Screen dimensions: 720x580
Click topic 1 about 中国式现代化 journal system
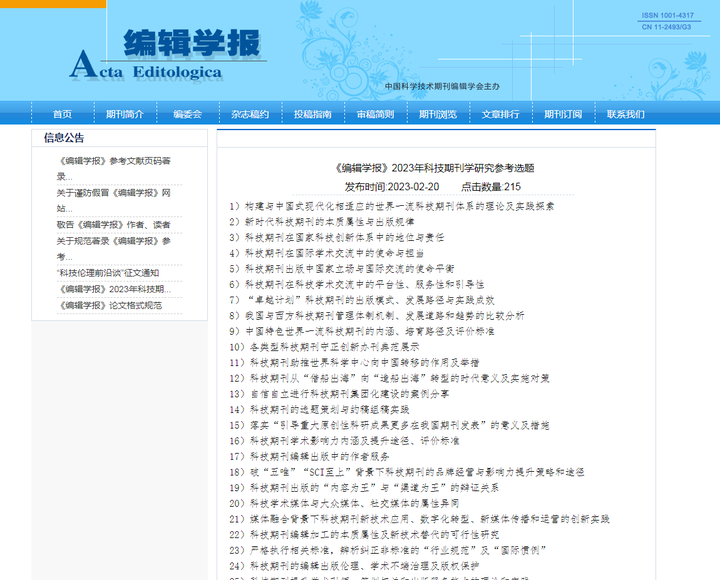pos(392,206)
